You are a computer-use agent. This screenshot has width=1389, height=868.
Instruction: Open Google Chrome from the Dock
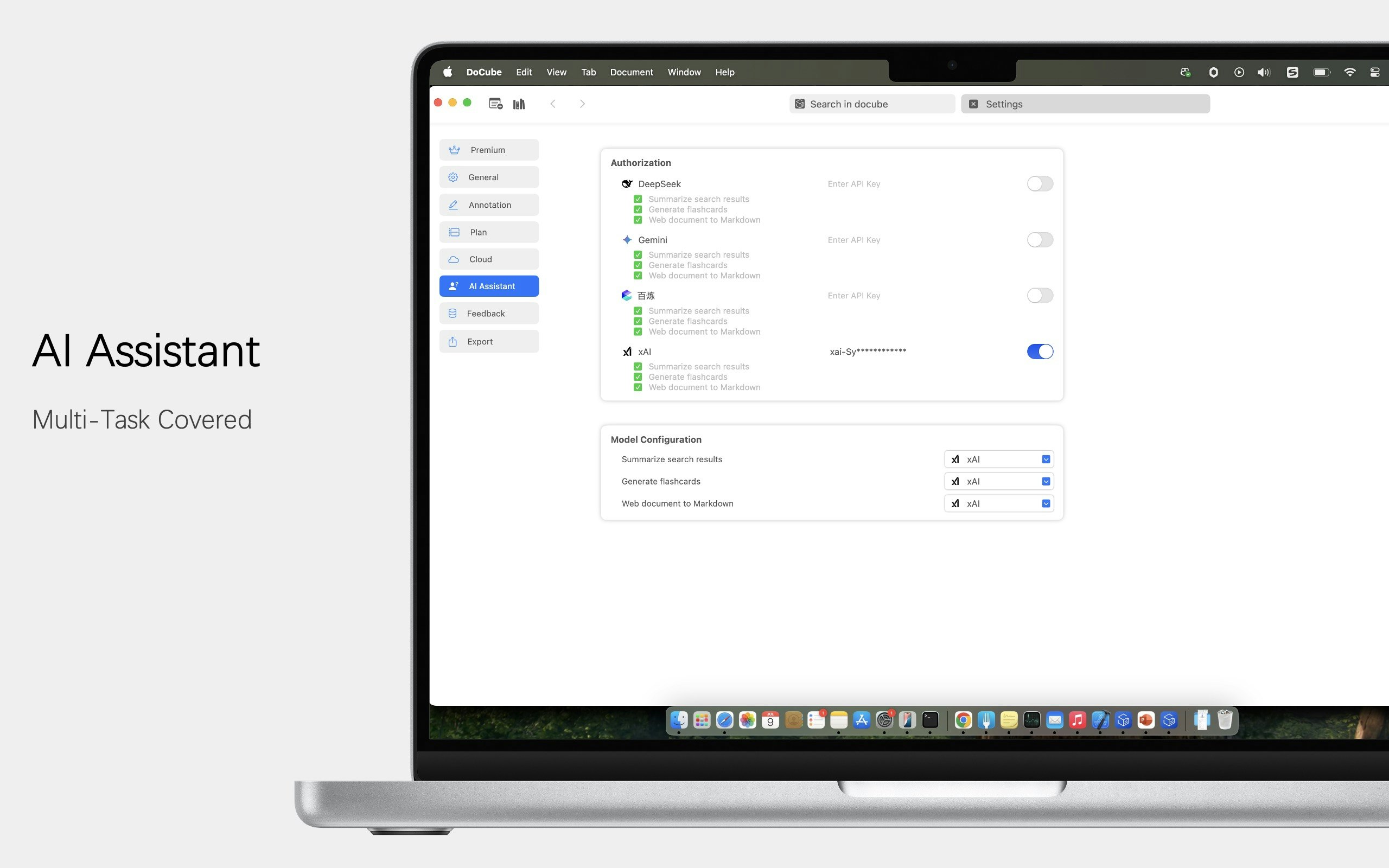tap(963, 719)
